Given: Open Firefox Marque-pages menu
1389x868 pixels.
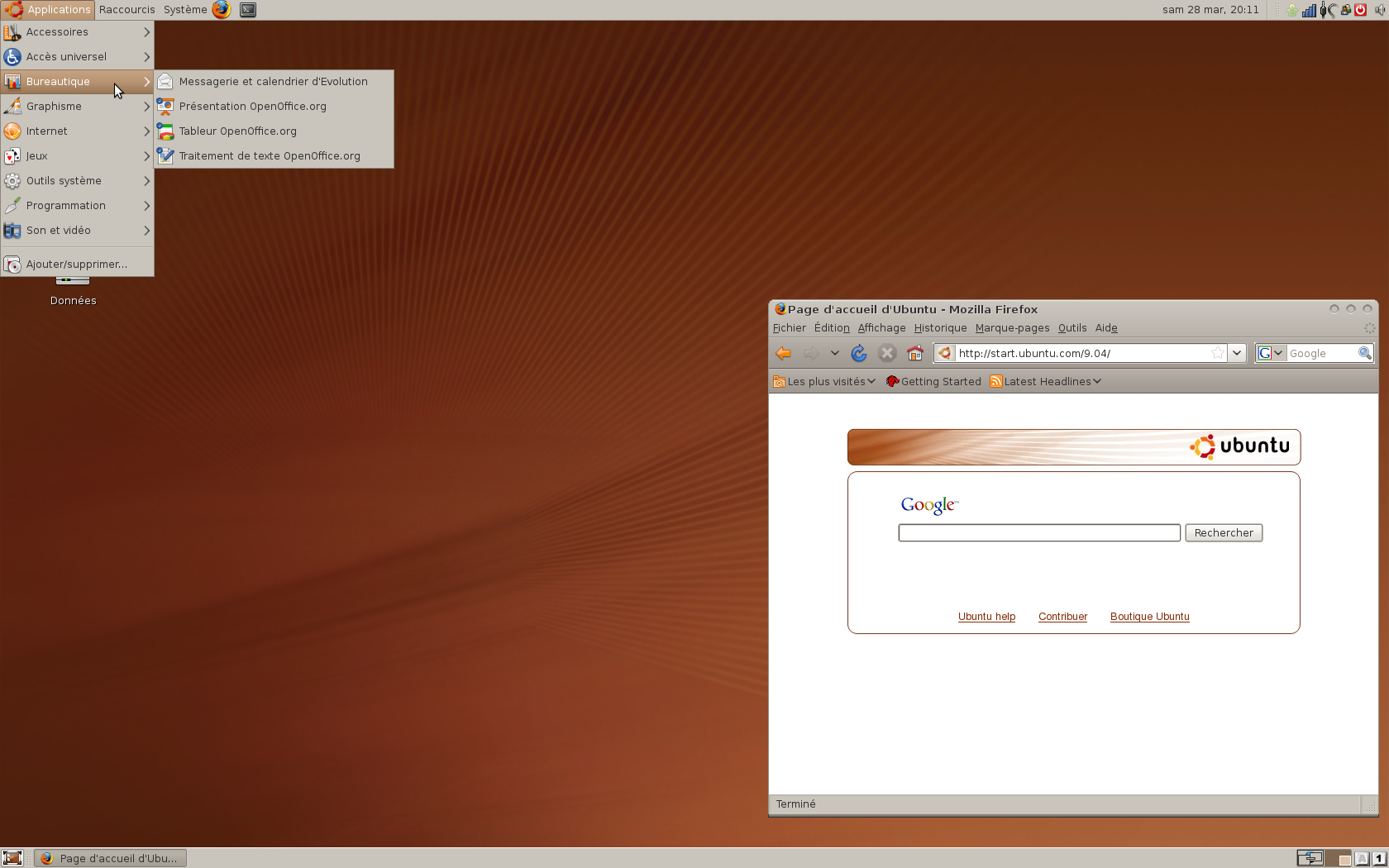Looking at the screenshot, I should click(1012, 328).
